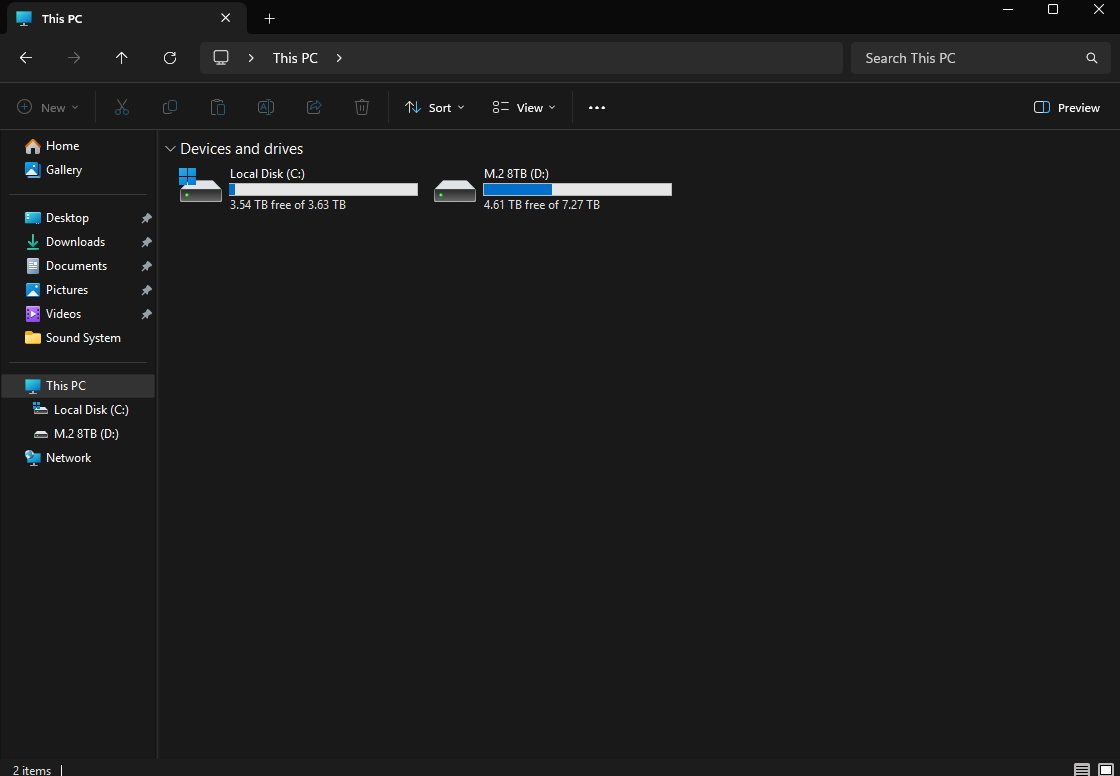Click chevron before This PC in address bar
Image resolution: width=1120 pixels, height=776 pixels.
tap(251, 58)
